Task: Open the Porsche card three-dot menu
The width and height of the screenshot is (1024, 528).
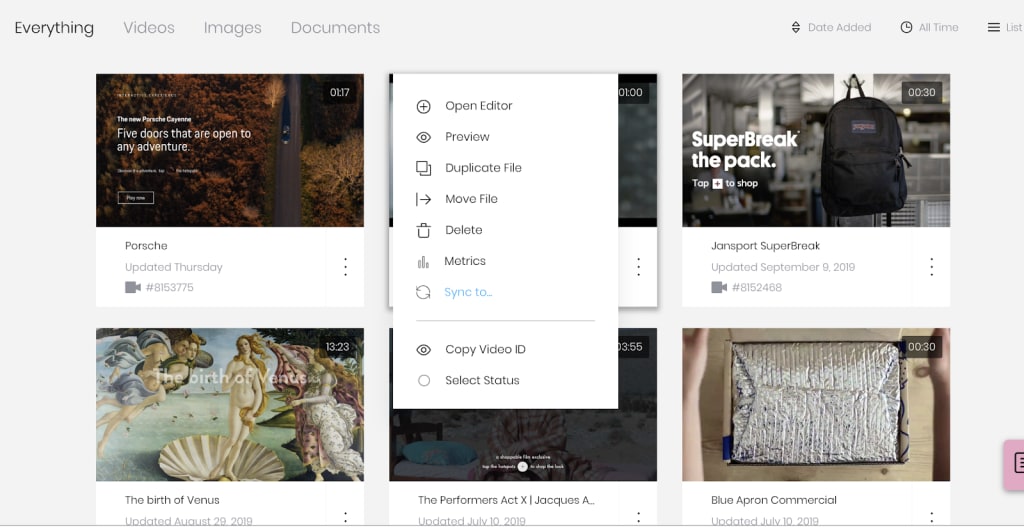Action: [x=345, y=267]
